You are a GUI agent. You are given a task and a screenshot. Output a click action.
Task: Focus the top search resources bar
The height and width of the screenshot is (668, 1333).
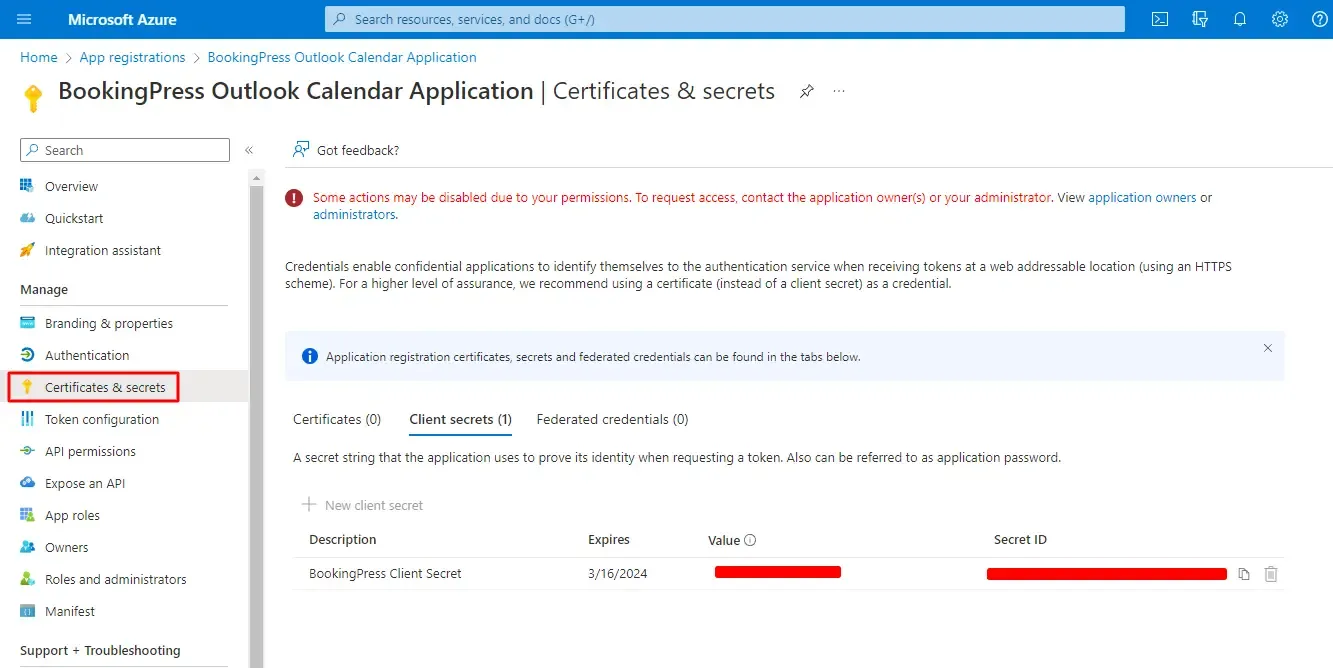coord(724,19)
